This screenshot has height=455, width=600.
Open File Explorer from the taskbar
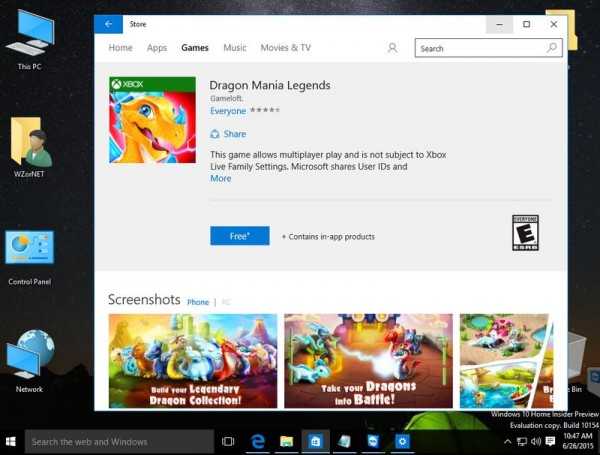[x=286, y=441]
